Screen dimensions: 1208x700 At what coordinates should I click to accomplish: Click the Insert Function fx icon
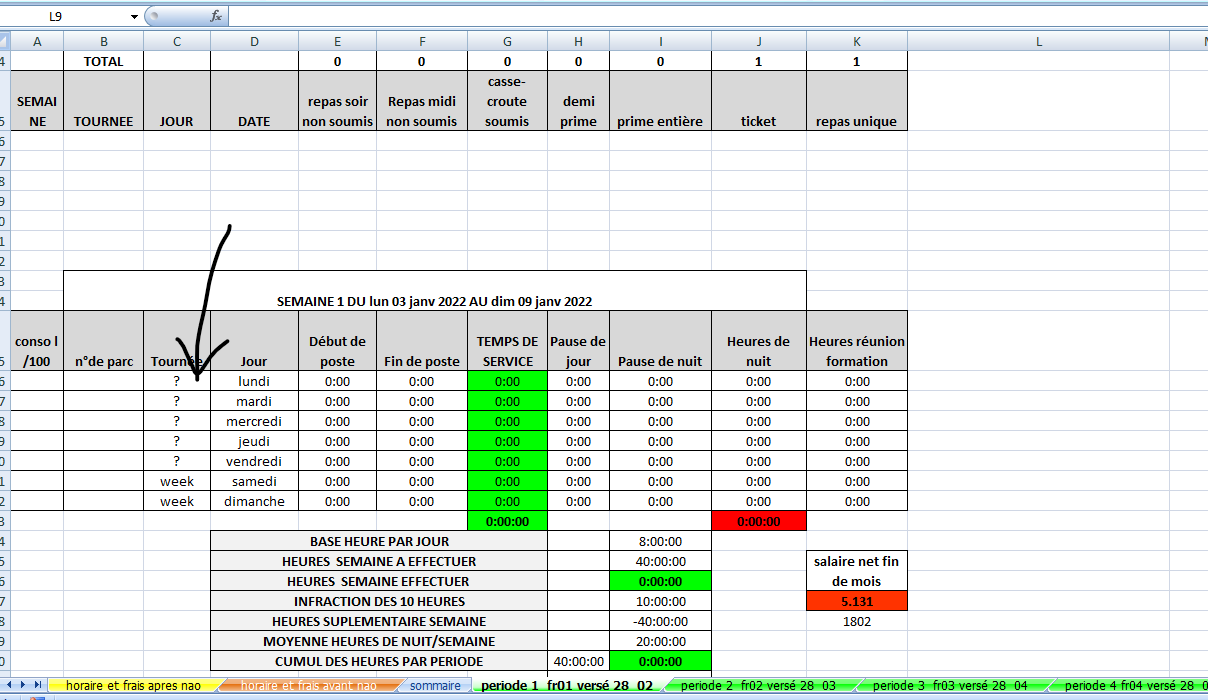point(216,17)
